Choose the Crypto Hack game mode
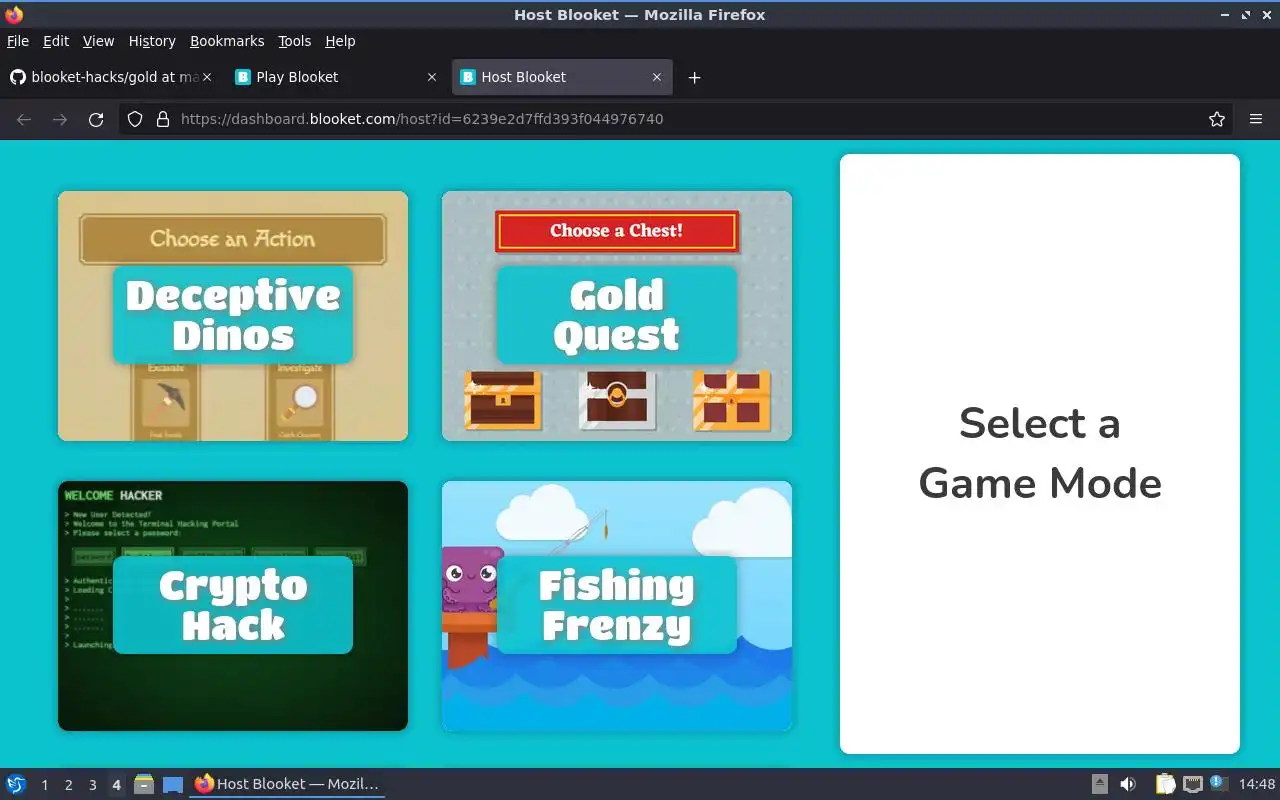 point(233,606)
